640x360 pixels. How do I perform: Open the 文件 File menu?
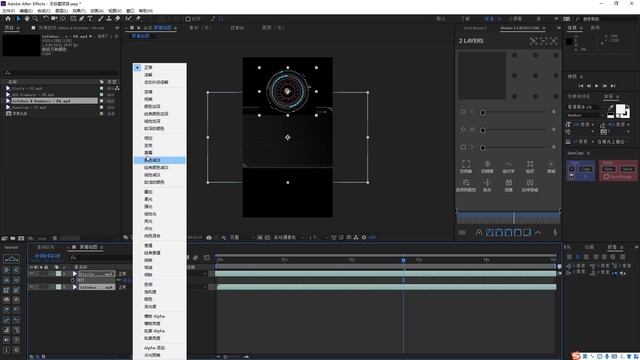tap(8, 11)
